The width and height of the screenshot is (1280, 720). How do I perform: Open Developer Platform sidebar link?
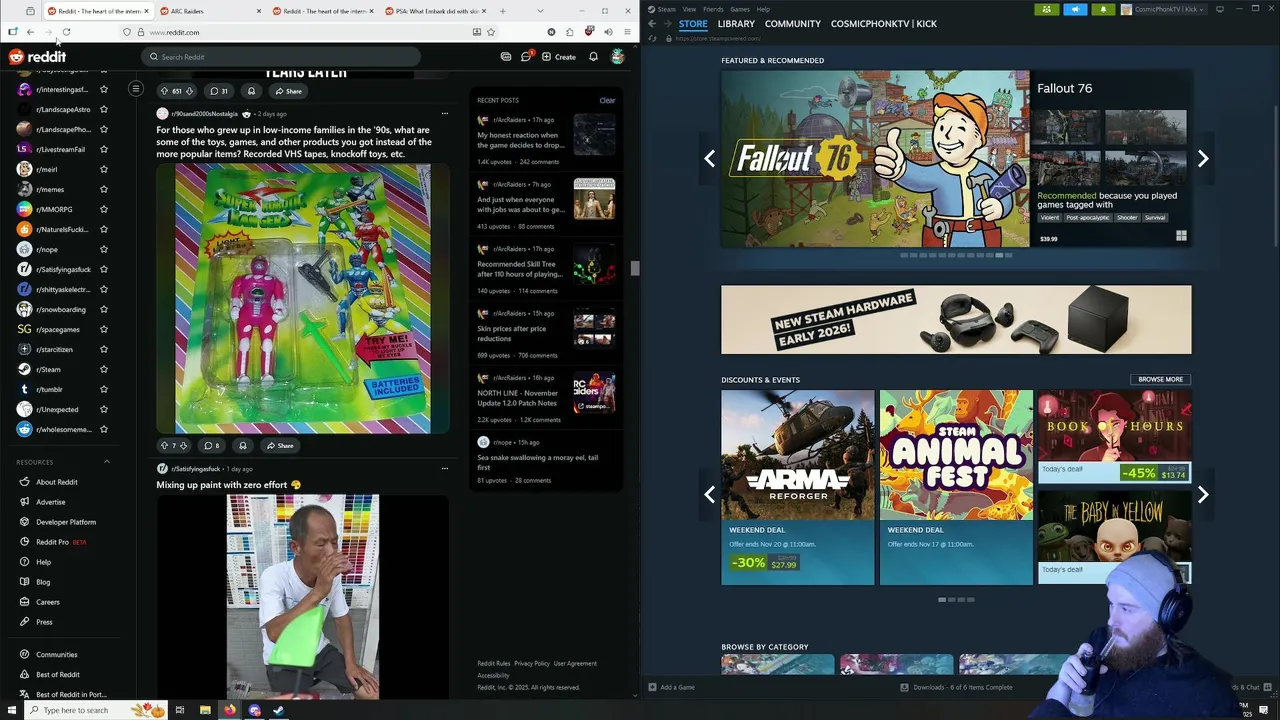click(x=66, y=522)
